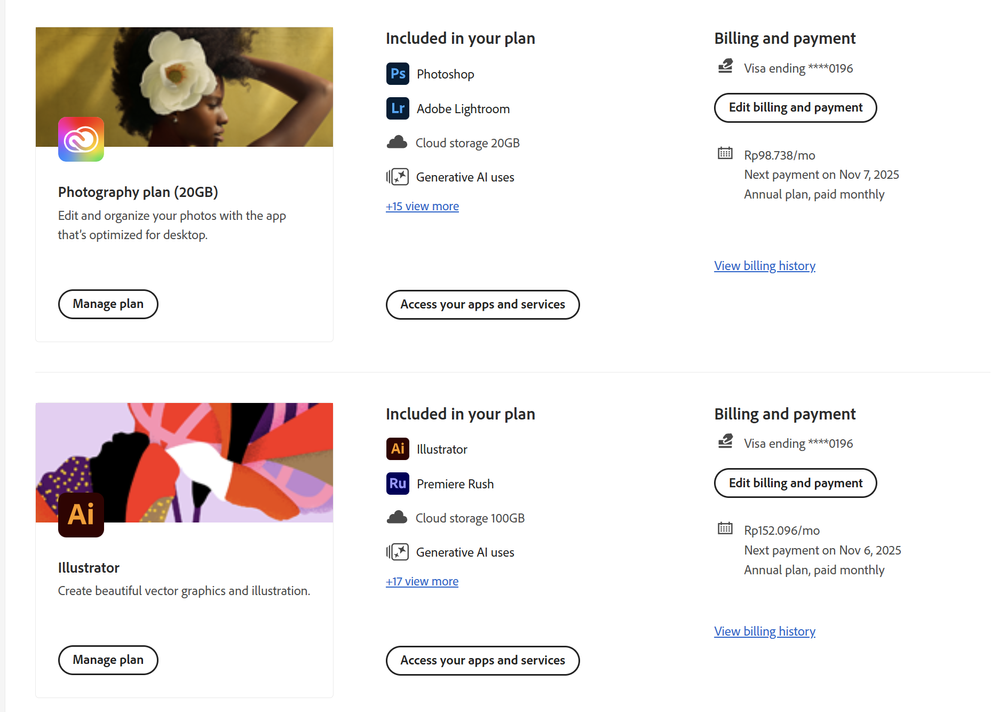Image resolution: width=999 pixels, height=712 pixels.
Task: Access apps and services for Illustrator plan
Action: click(482, 660)
